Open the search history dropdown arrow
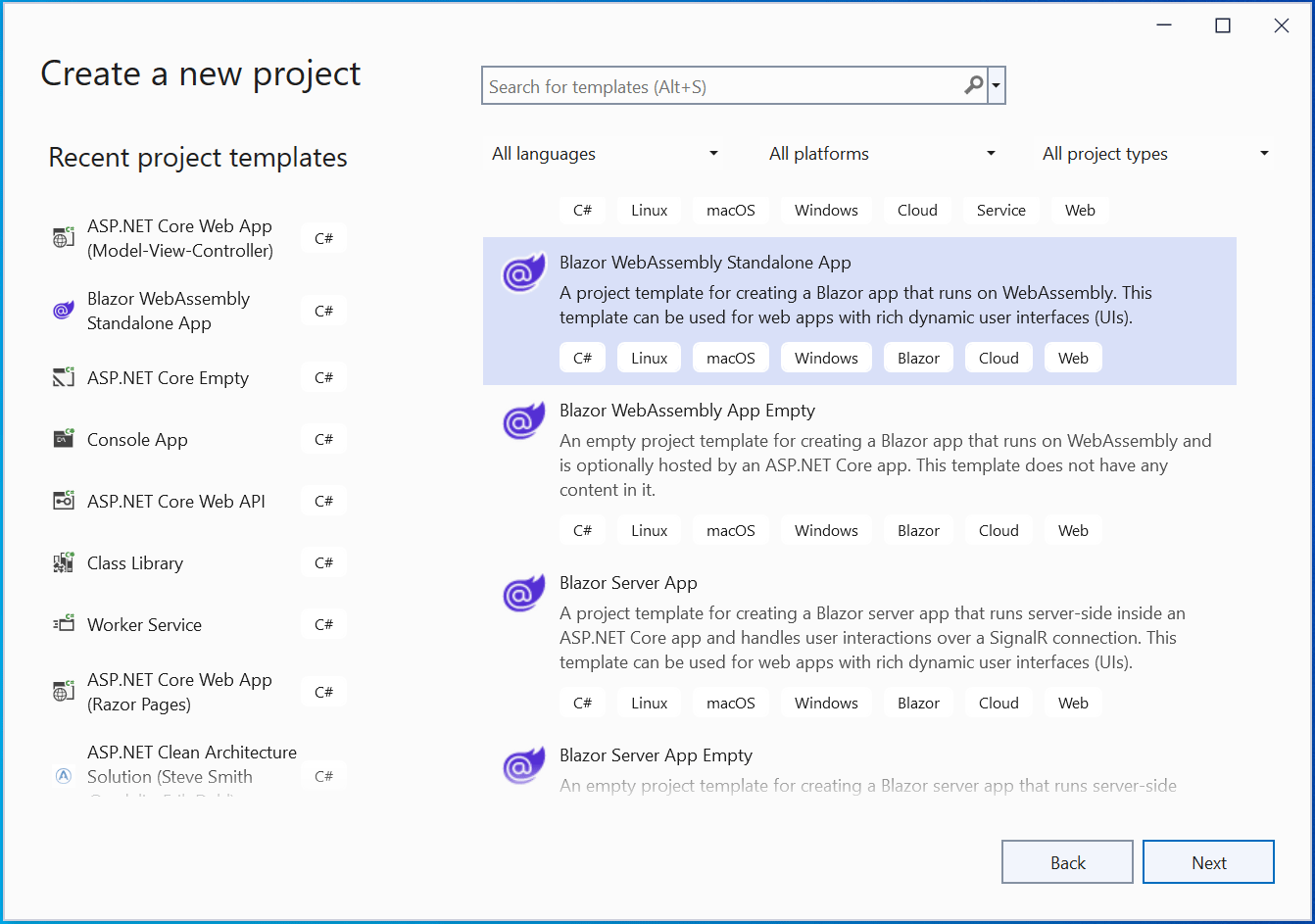Image resolution: width=1315 pixels, height=924 pixels. 997,86
